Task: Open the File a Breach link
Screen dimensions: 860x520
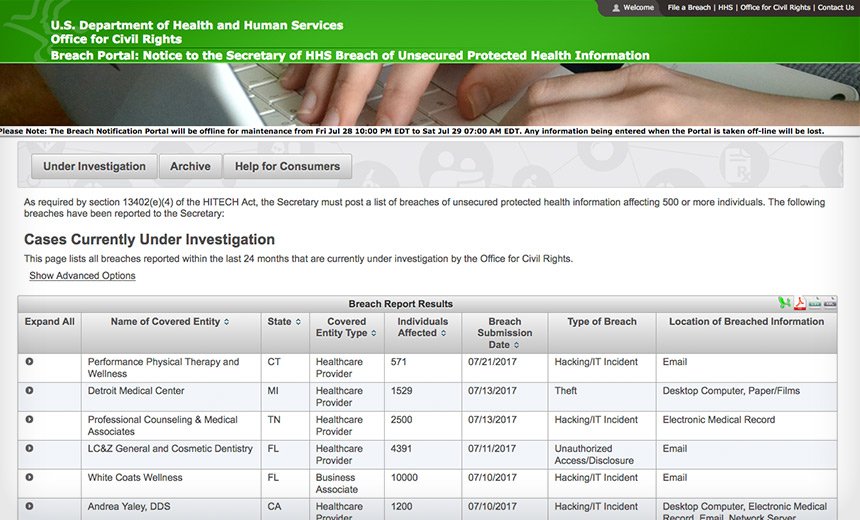Action: [689, 8]
